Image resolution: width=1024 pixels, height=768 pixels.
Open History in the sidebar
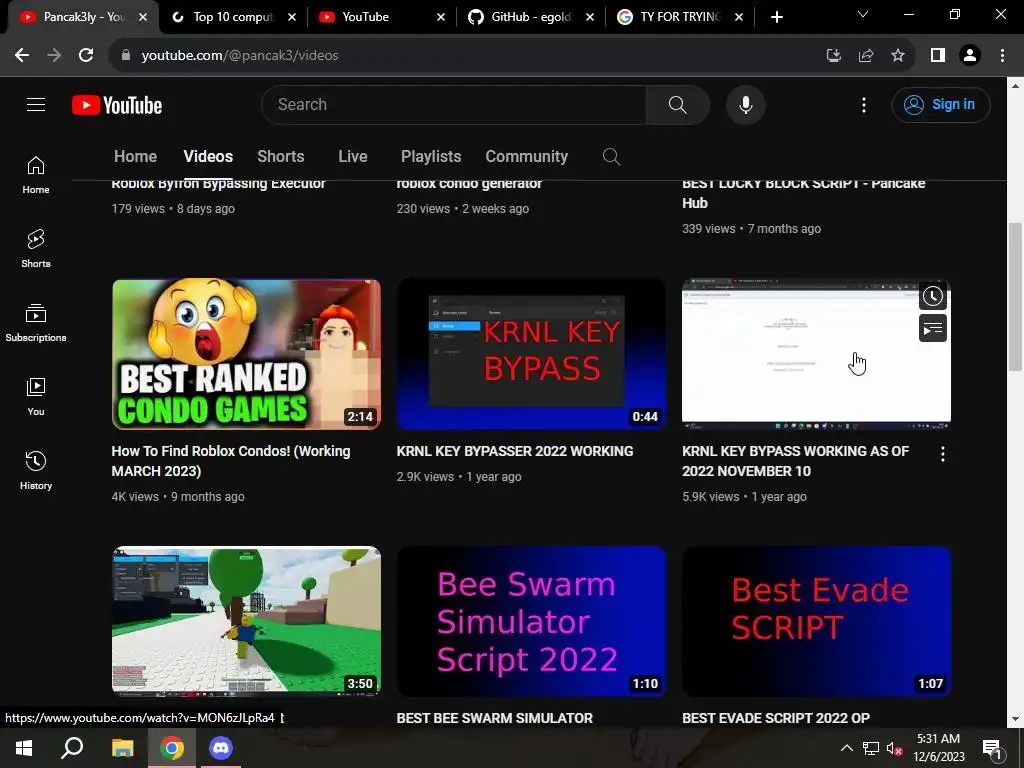coord(36,470)
